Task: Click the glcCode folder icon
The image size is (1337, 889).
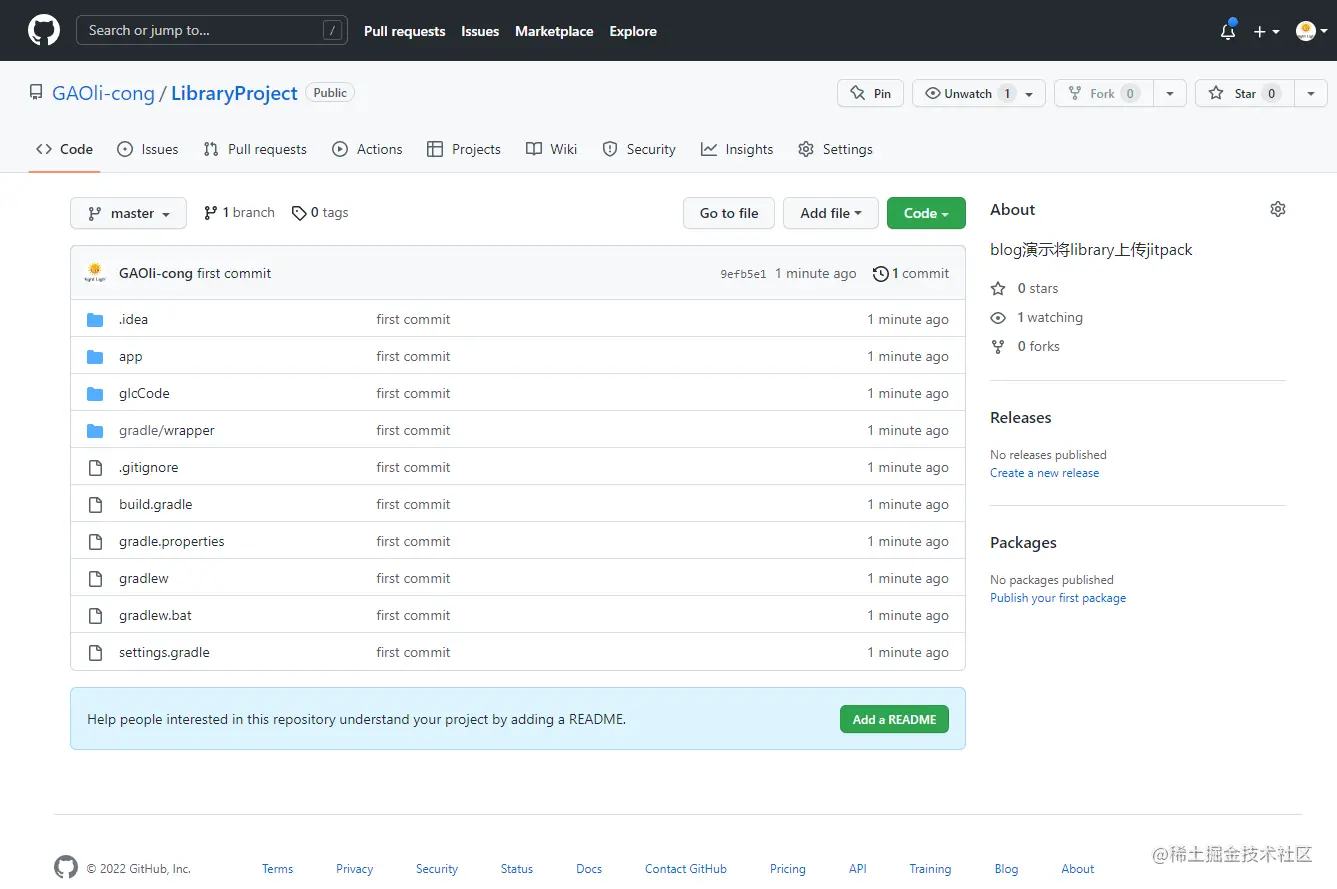Action: pyautogui.click(x=95, y=394)
